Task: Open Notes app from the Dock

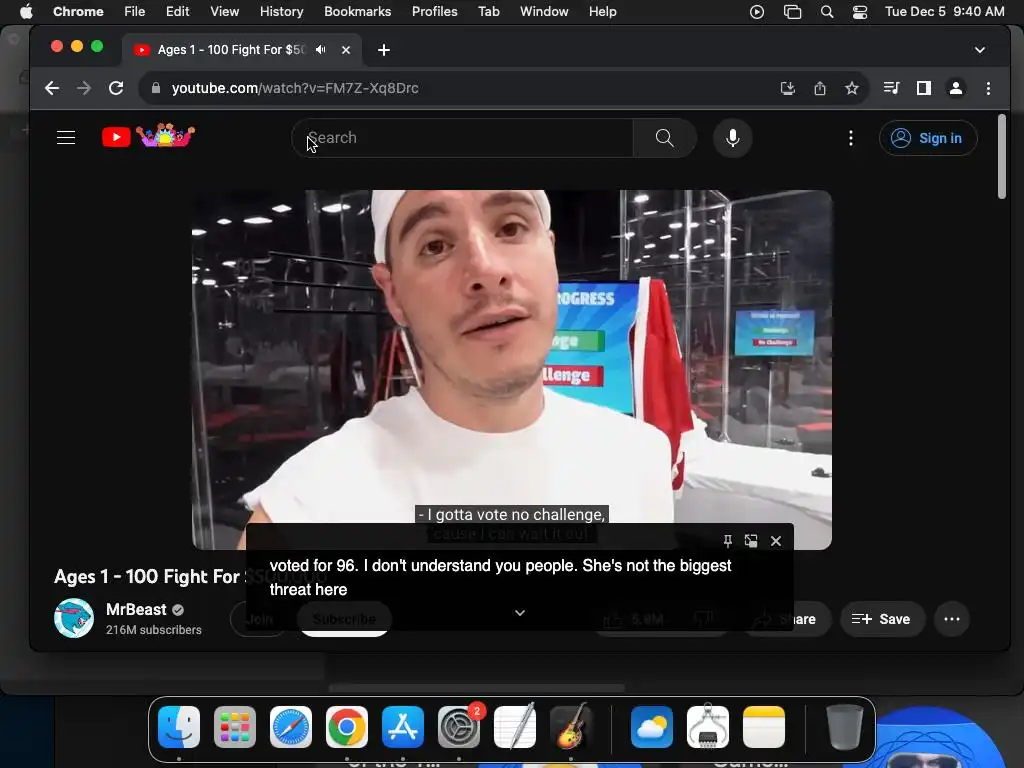Action: (763, 726)
